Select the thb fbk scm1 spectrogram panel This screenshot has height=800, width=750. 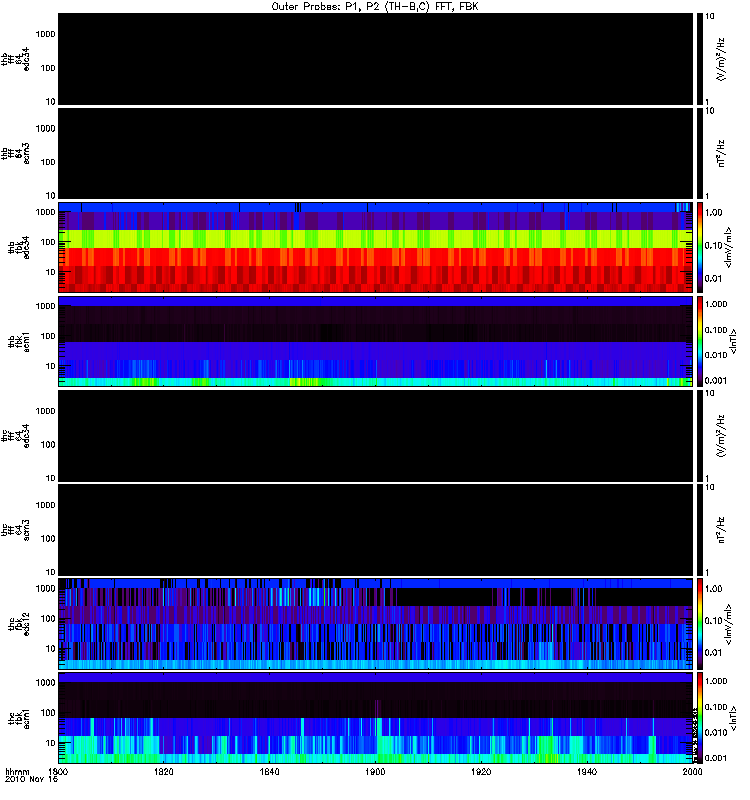tap(376, 341)
